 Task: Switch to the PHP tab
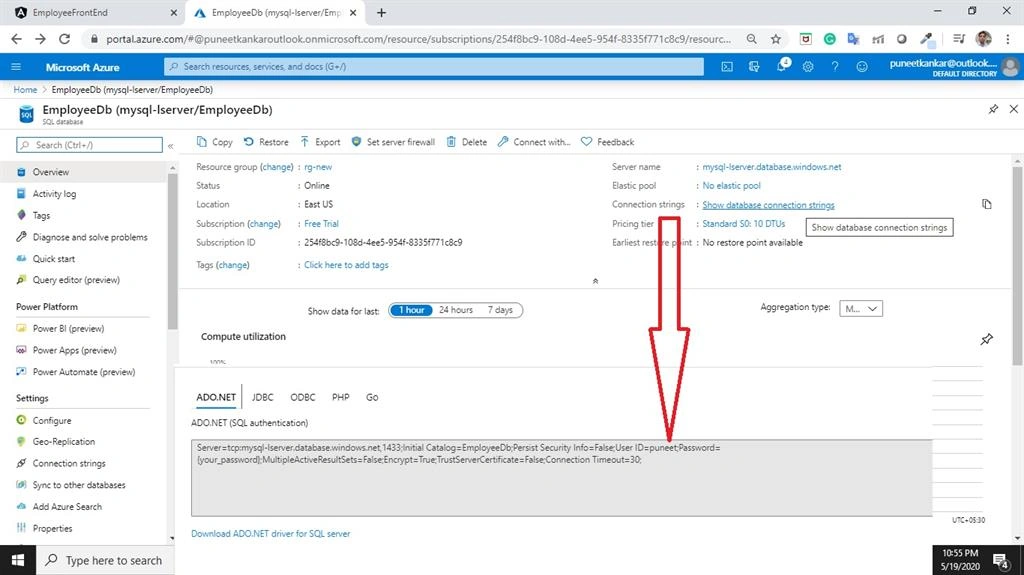[341, 397]
